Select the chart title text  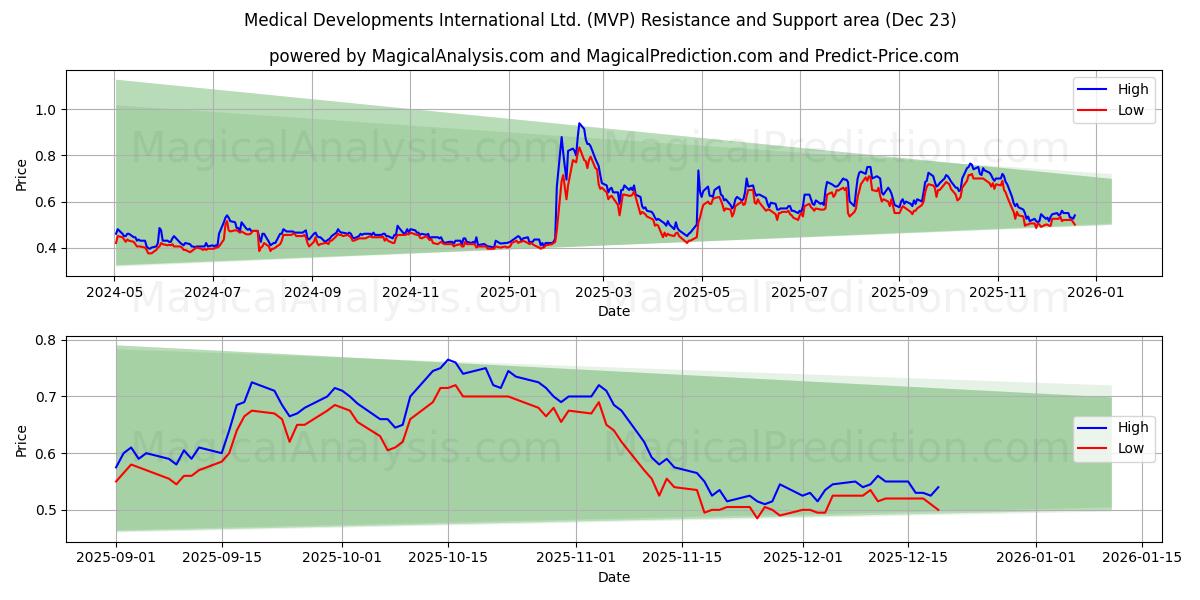[600, 18]
